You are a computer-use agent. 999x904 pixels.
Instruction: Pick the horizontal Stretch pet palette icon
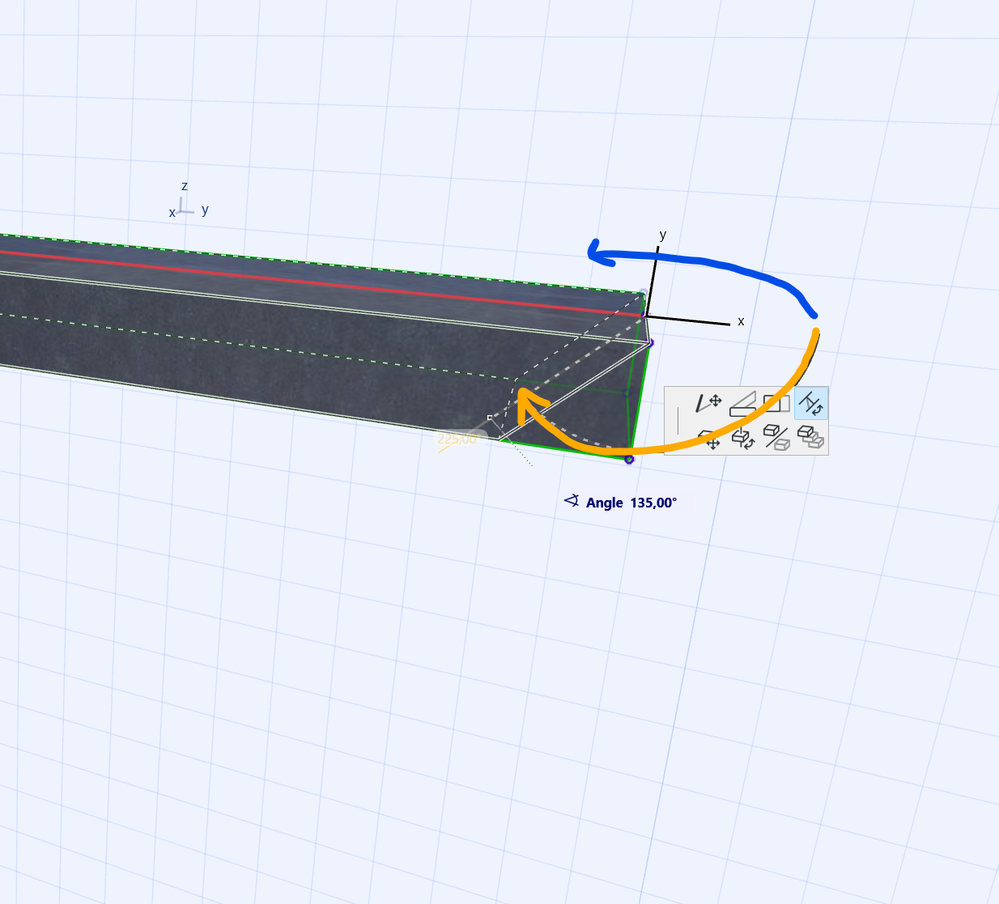tap(777, 403)
